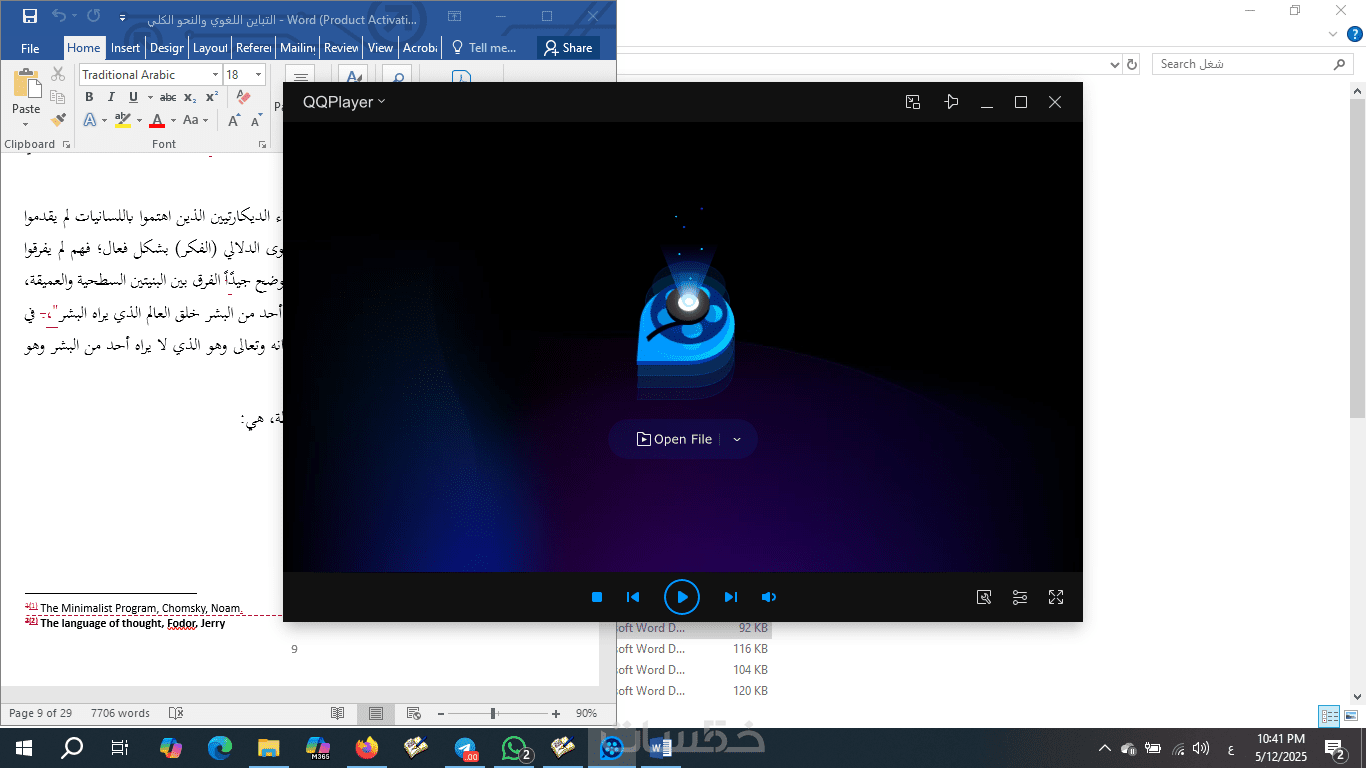1366x768 pixels.
Task: Click the proofing errors icon in Word status bar
Action: point(176,713)
